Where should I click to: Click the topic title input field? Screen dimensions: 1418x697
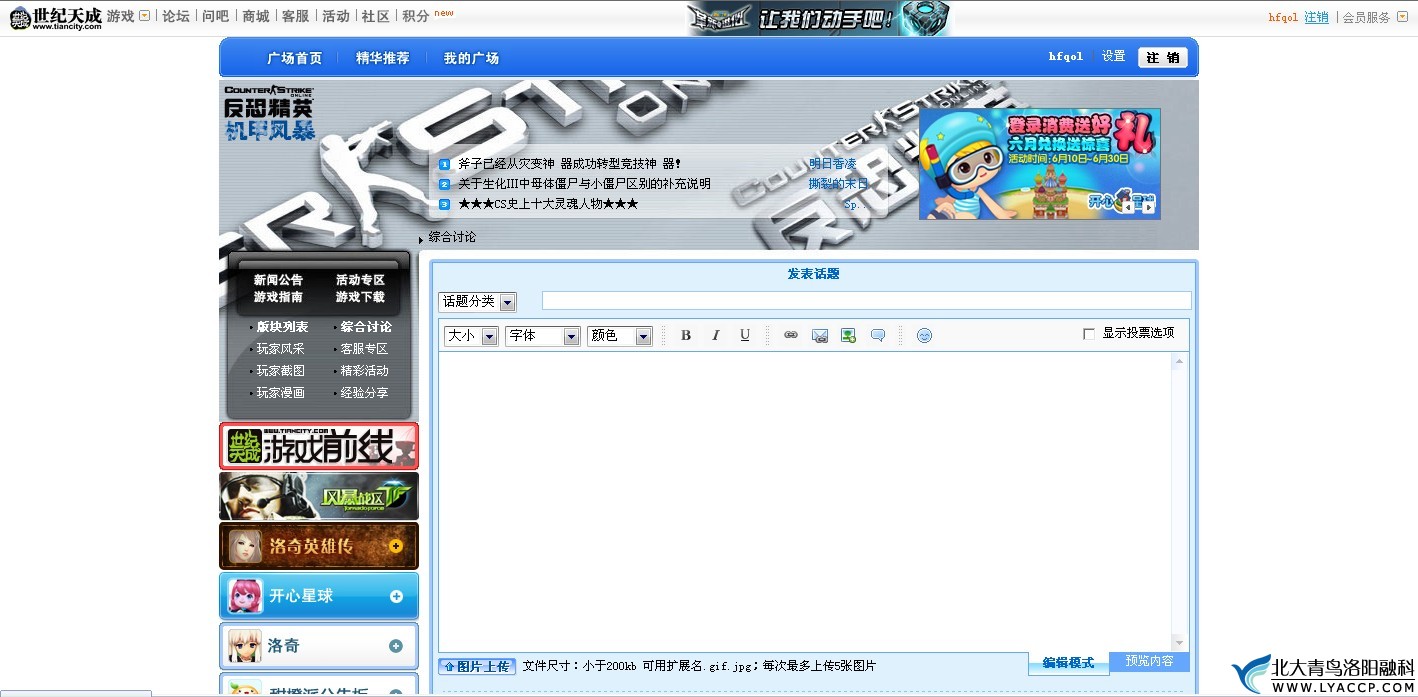coord(866,301)
